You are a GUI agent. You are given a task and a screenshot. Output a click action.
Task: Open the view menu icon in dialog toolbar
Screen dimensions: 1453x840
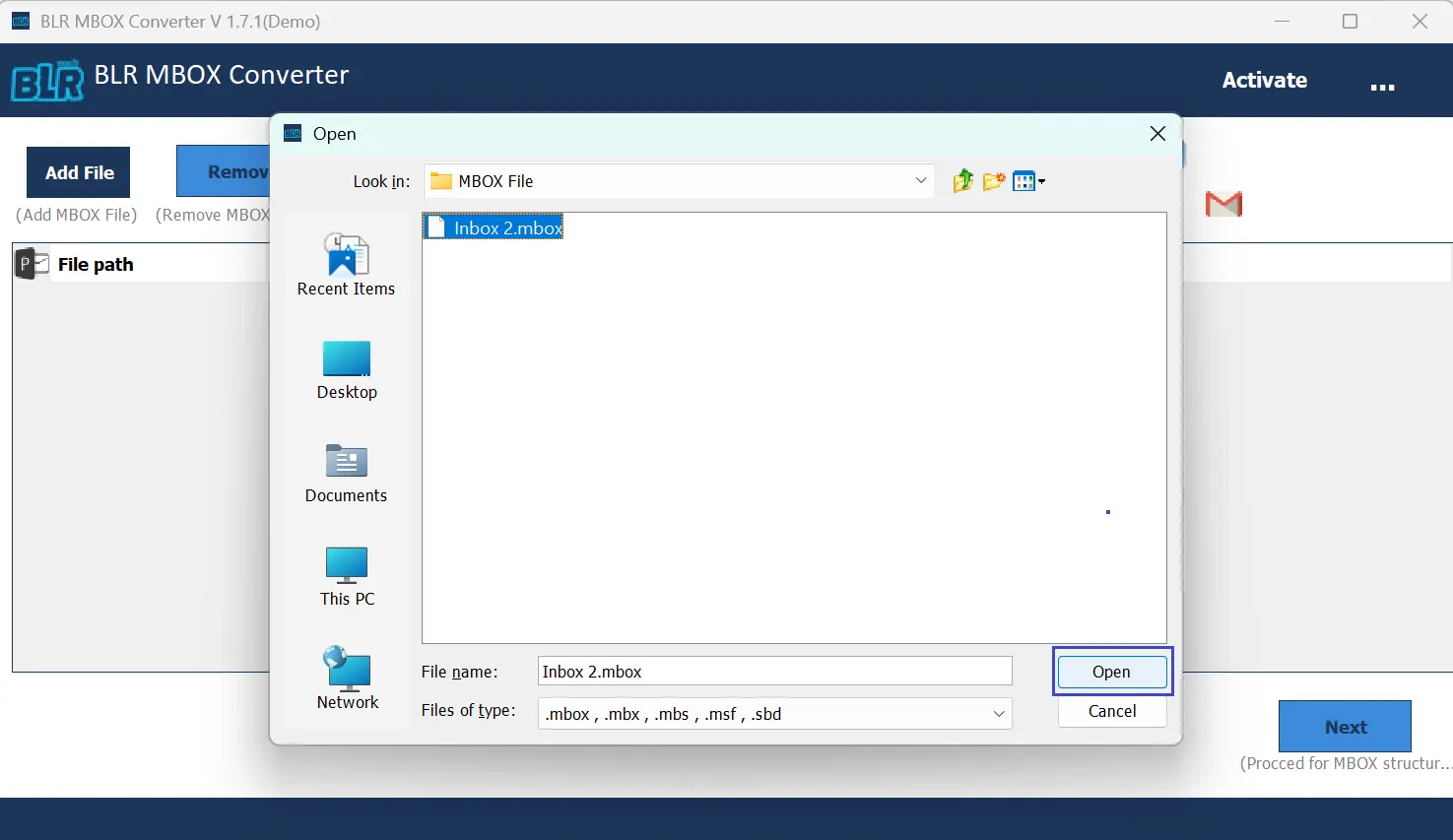pos(1028,181)
